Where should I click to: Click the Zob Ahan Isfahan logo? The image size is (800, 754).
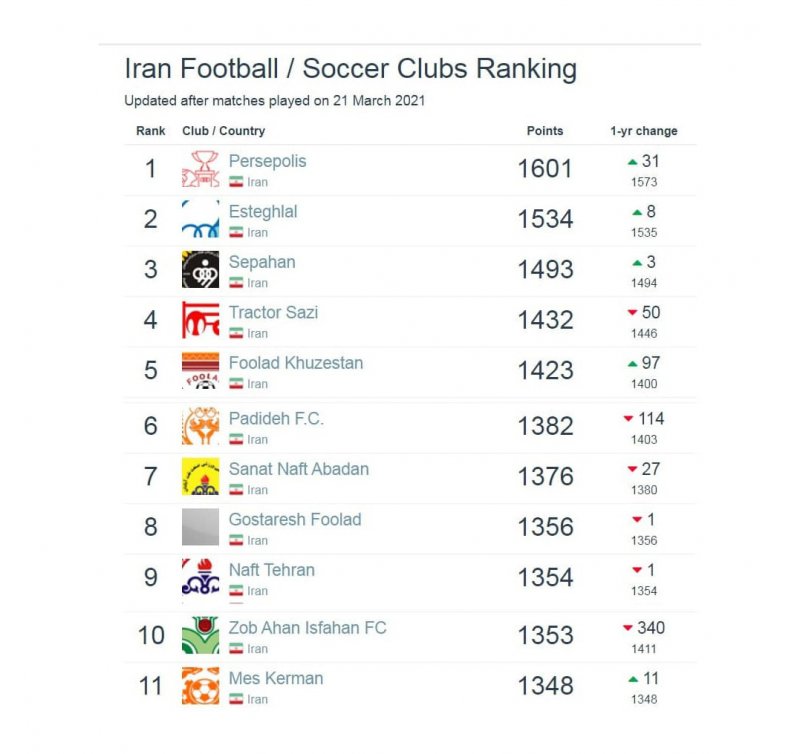200,635
